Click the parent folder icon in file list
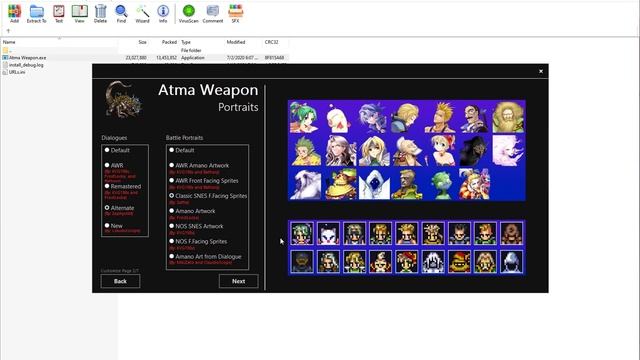 (5, 50)
